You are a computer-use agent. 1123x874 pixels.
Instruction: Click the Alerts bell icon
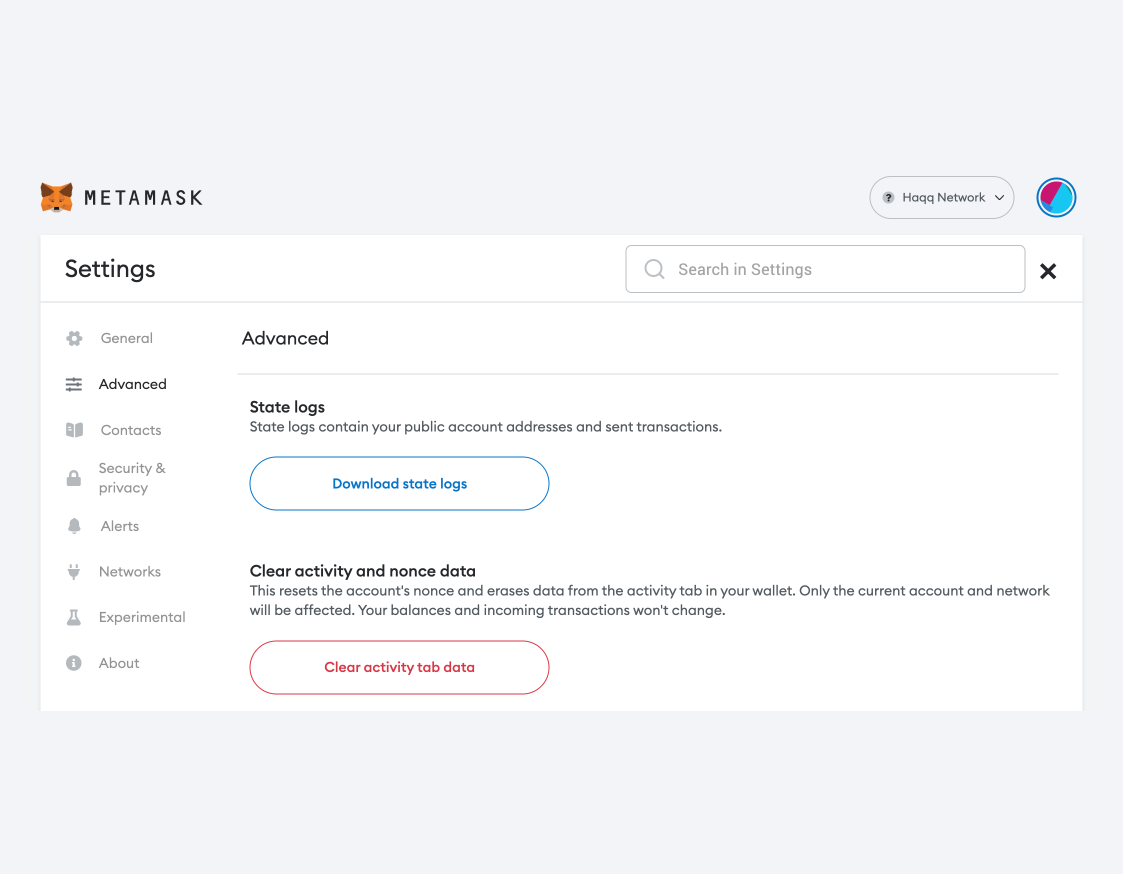[x=74, y=526]
